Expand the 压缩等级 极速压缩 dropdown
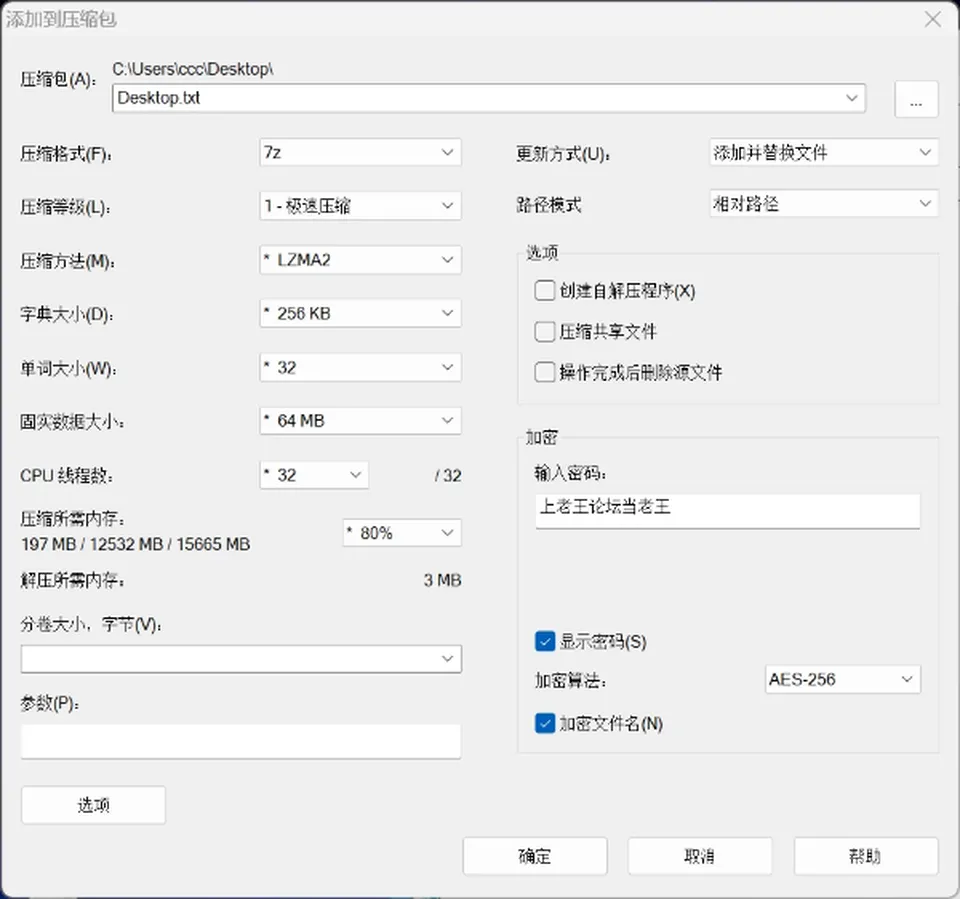The width and height of the screenshot is (960, 899). tap(360, 206)
